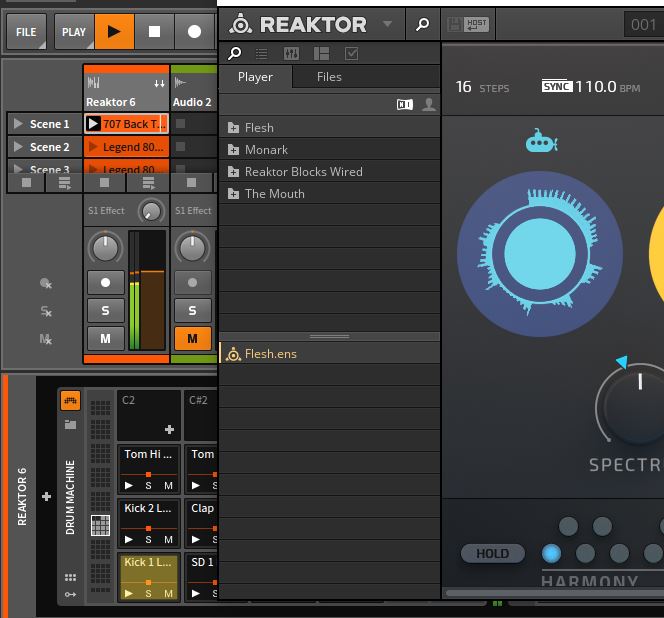Expand the Monark folder

[233, 150]
